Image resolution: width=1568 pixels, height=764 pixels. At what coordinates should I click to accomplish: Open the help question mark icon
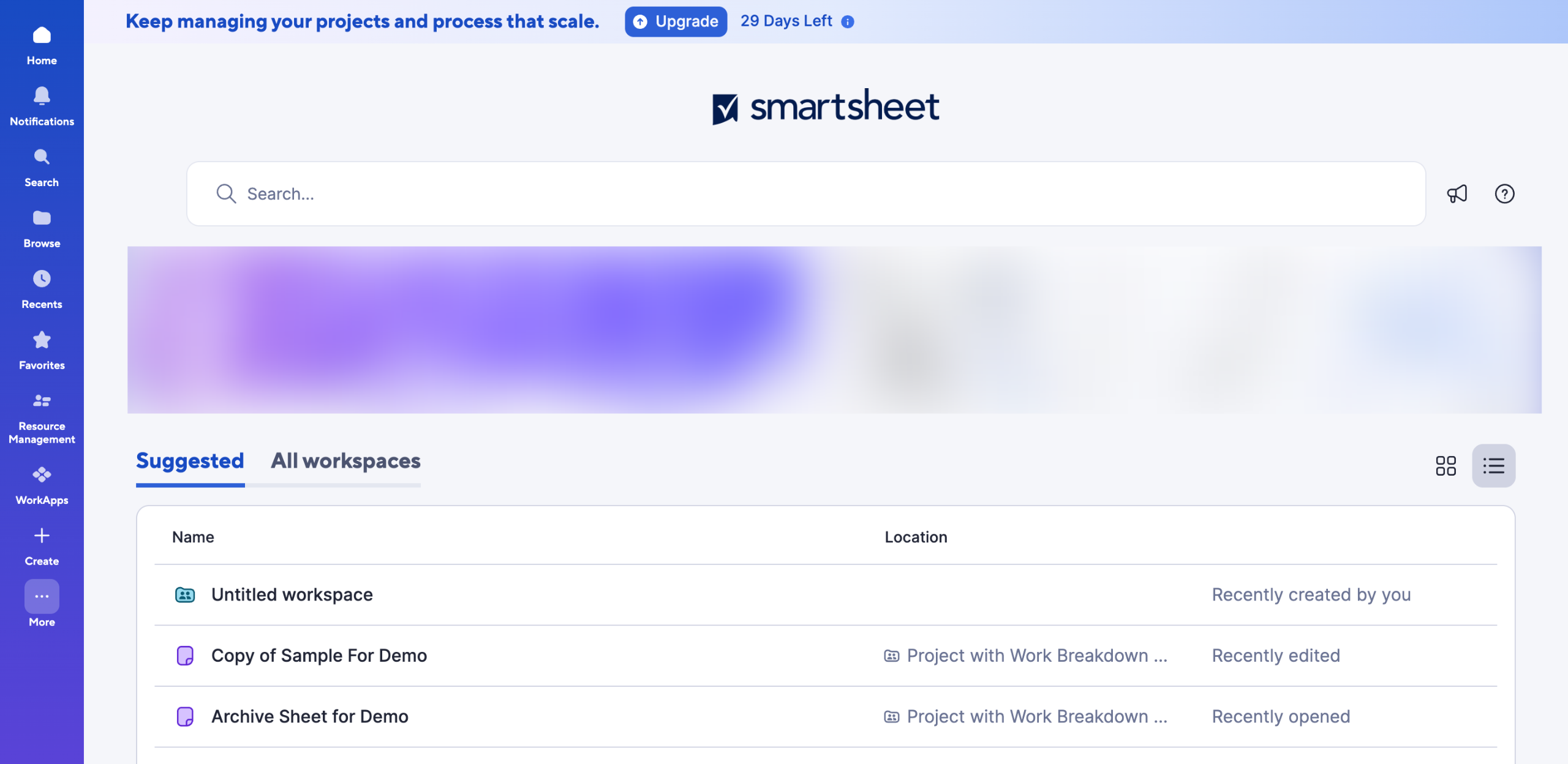tap(1504, 194)
